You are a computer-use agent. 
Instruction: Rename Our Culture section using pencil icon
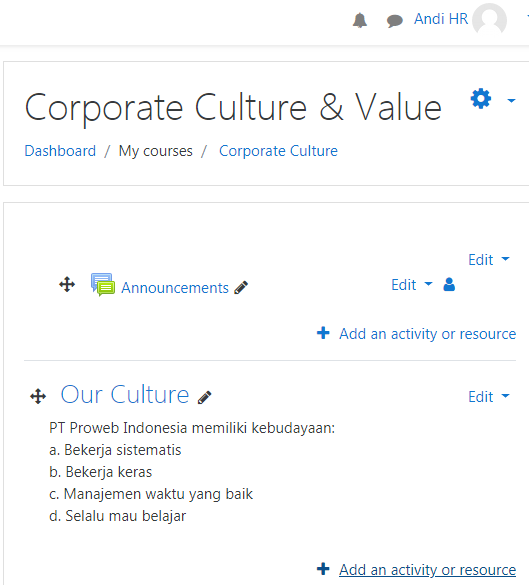tap(204, 397)
